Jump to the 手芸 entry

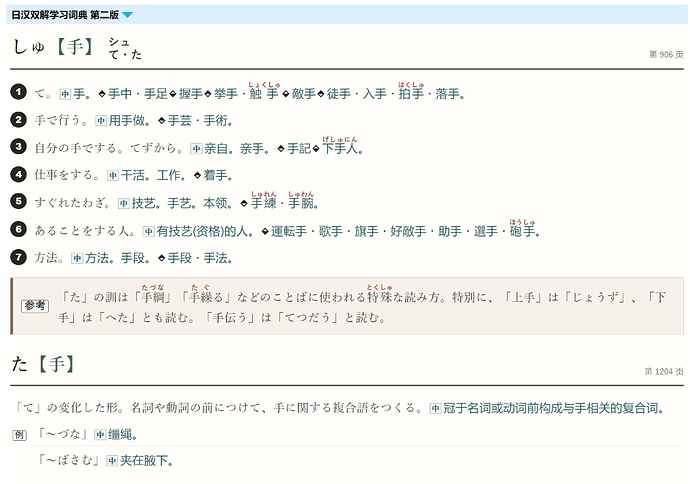coord(180,121)
